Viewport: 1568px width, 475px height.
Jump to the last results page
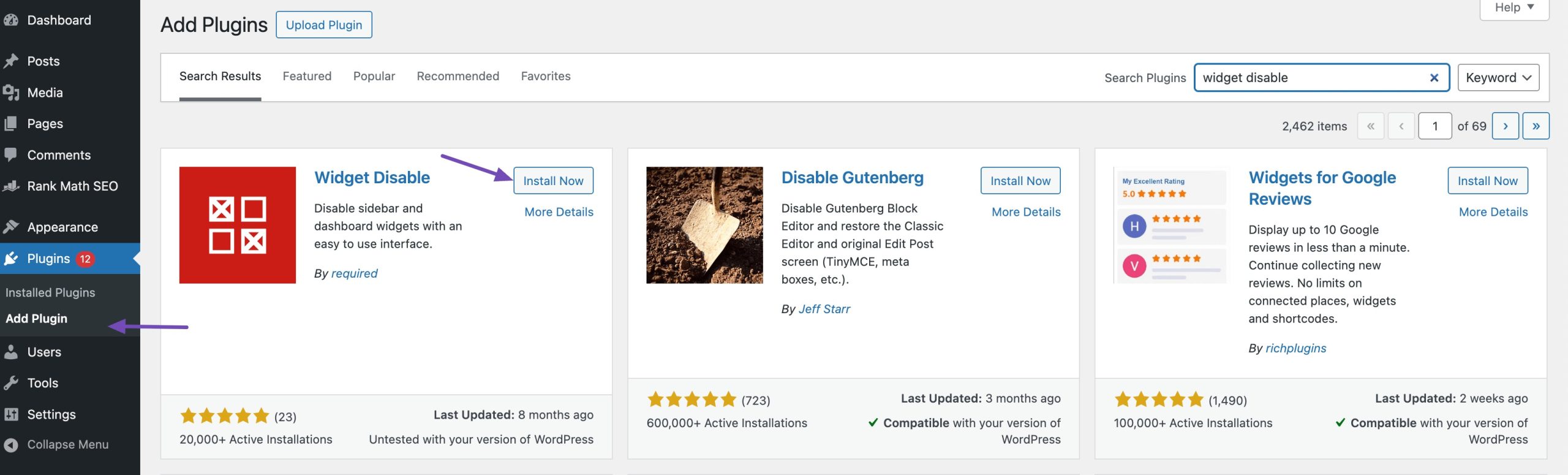[1536, 126]
